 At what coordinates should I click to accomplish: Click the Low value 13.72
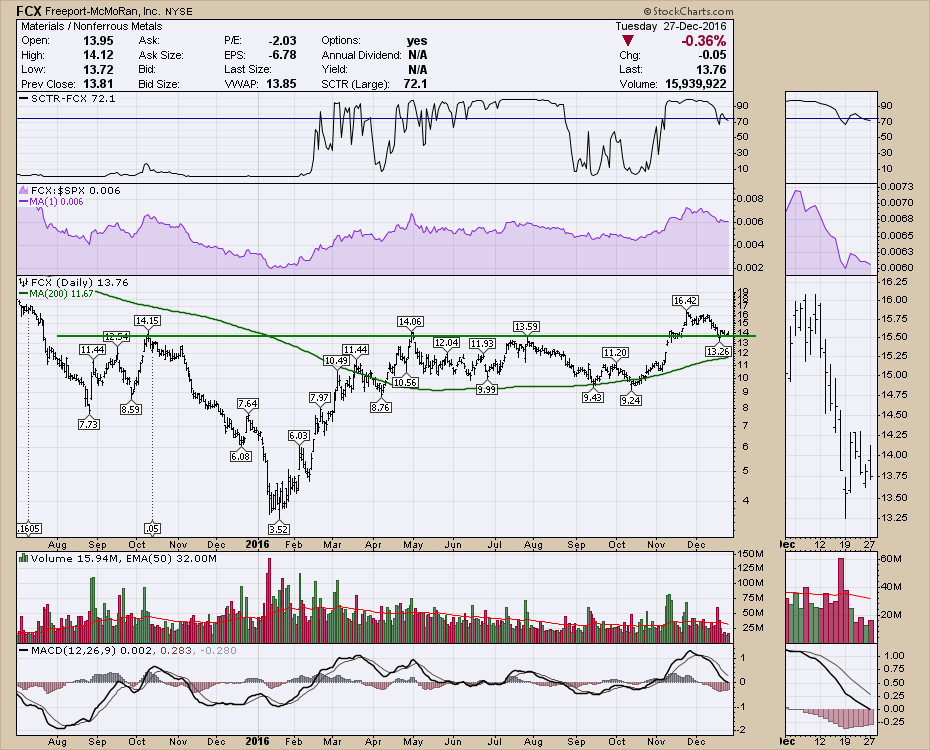(98, 69)
